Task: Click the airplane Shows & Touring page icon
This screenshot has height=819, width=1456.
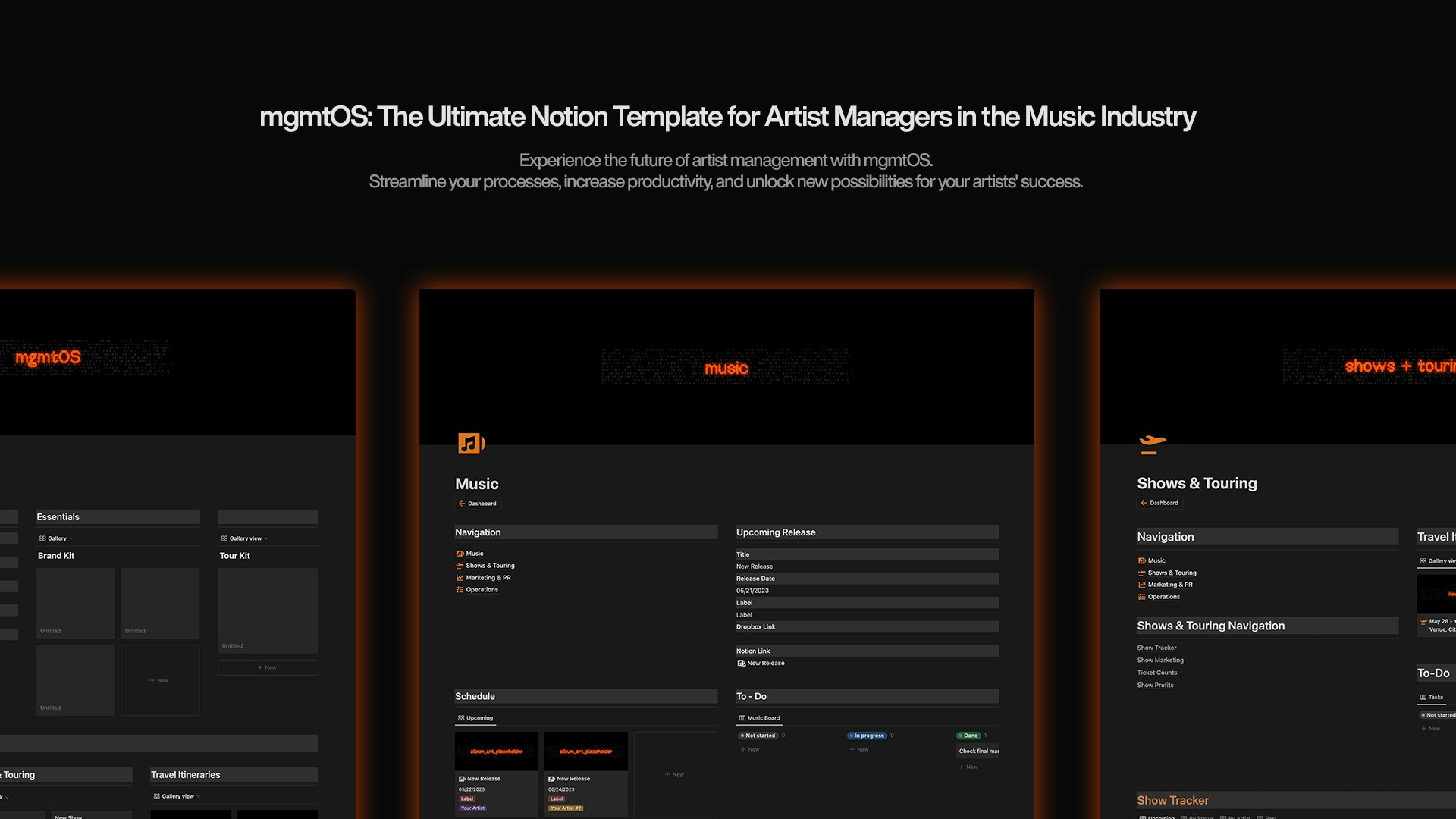Action: point(1152,444)
